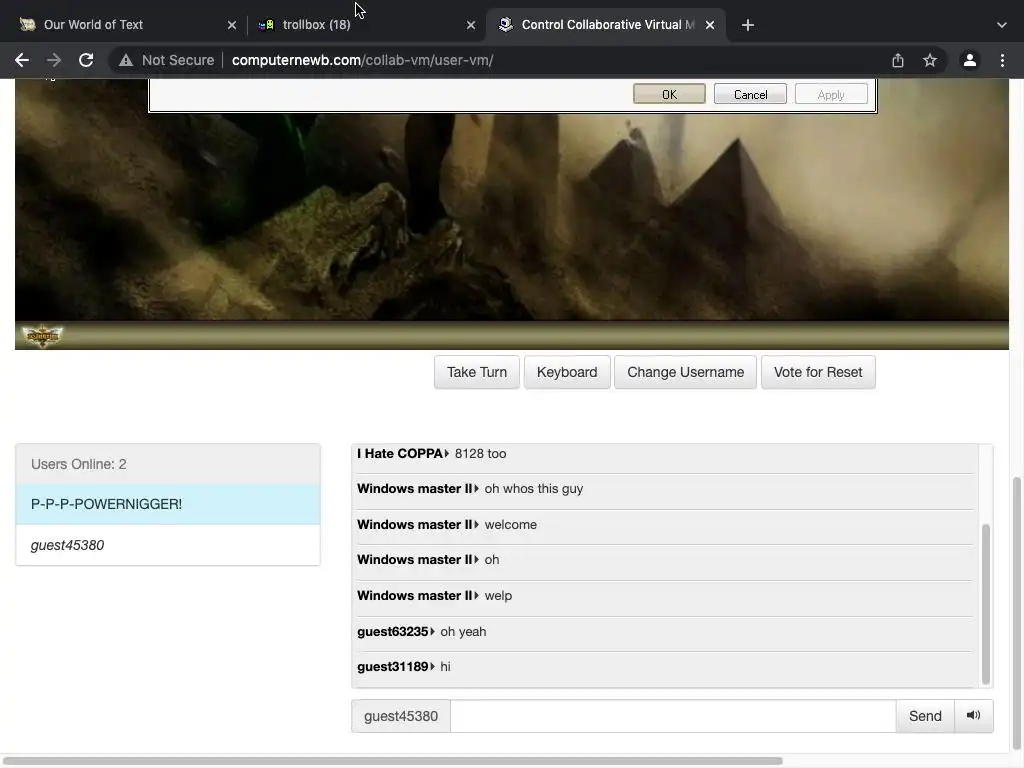Click the VM screen display area

[512, 214]
